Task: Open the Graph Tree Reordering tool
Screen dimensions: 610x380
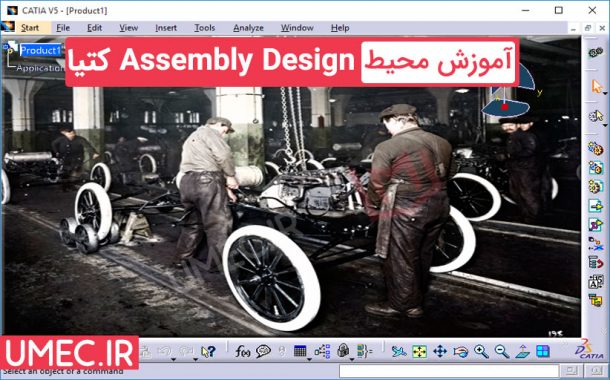Action: click(595, 263)
